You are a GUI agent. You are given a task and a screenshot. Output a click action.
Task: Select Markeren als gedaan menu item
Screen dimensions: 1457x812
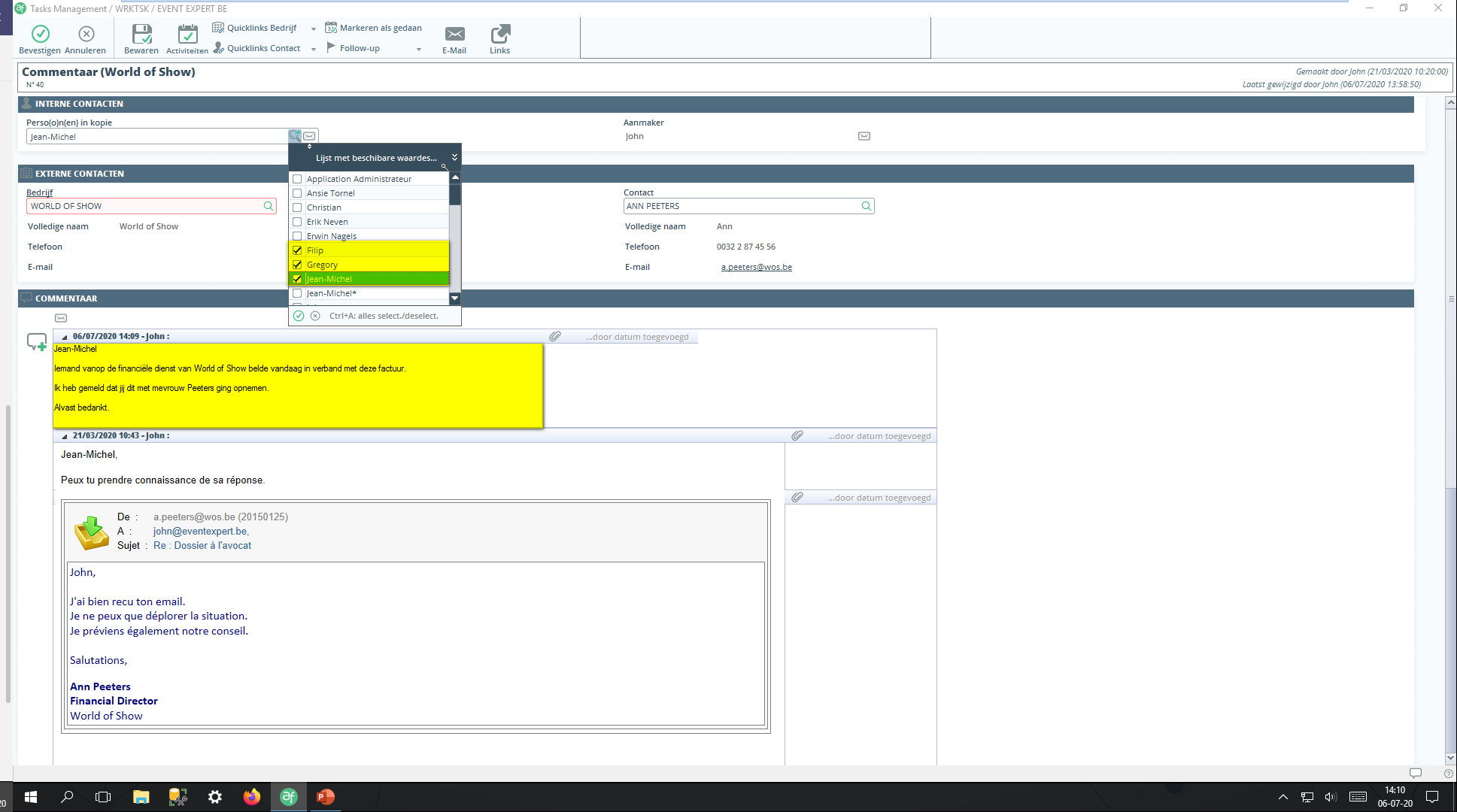[380, 28]
